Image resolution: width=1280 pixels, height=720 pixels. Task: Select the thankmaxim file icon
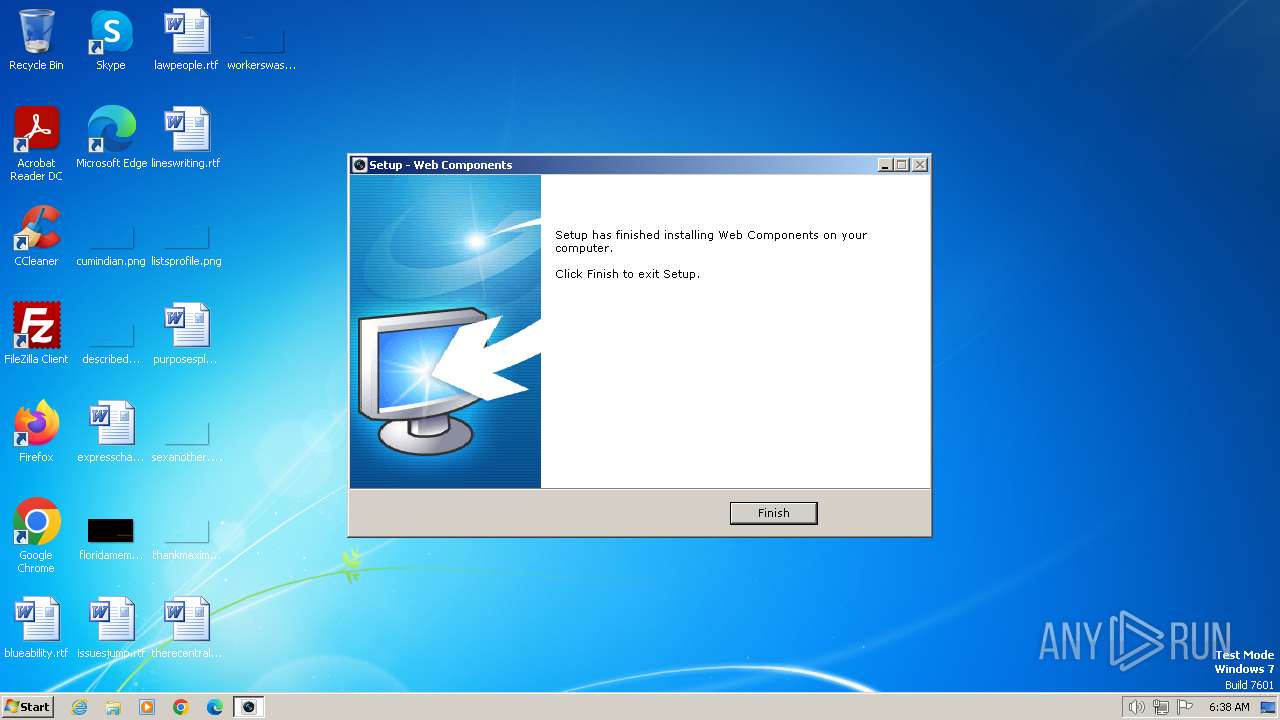pyautogui.click(x=186, y=540)
